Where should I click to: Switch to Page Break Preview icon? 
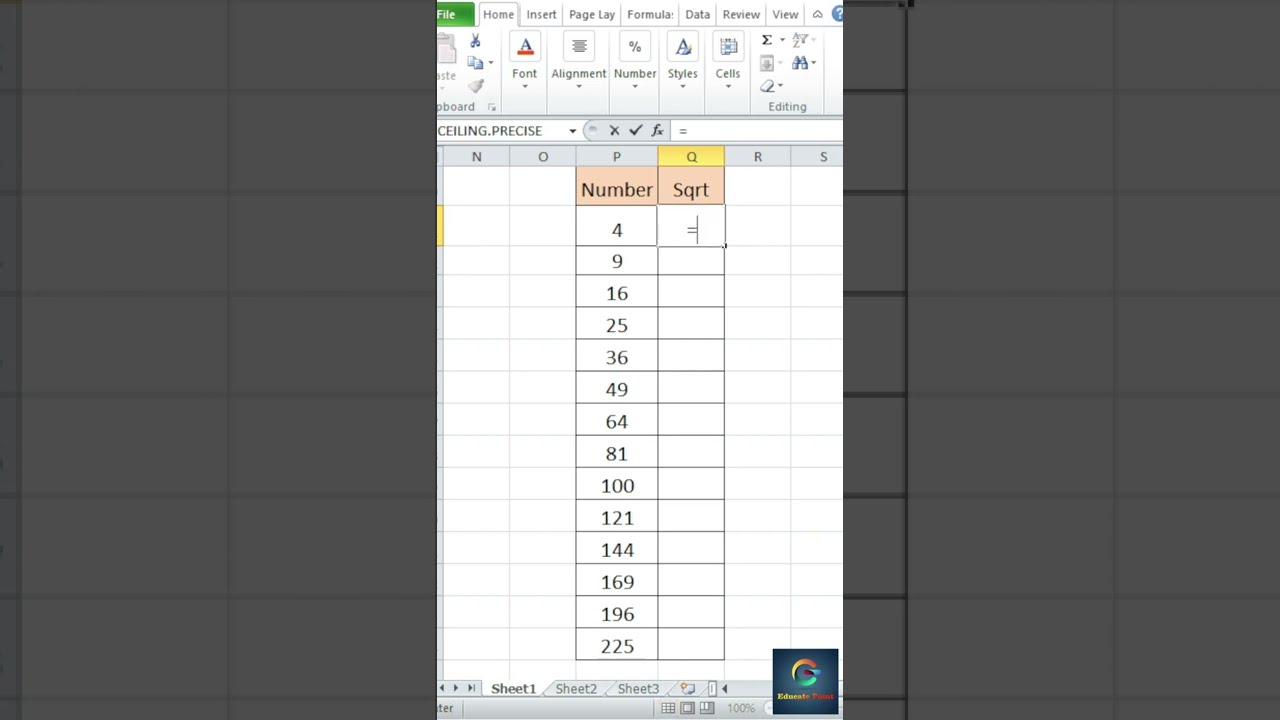(x=706, y=708)
